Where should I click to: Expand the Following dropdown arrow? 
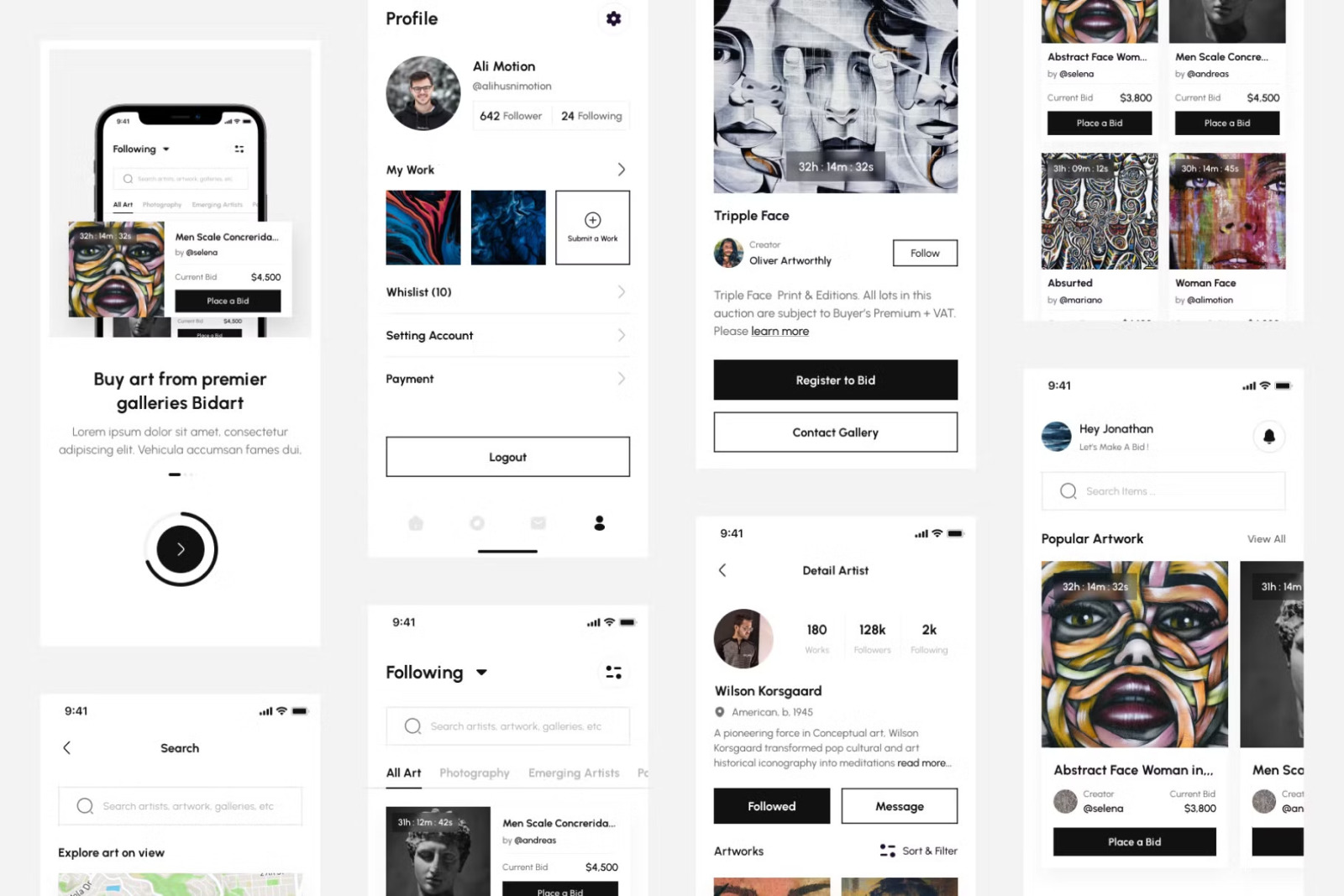coord(481,672)
